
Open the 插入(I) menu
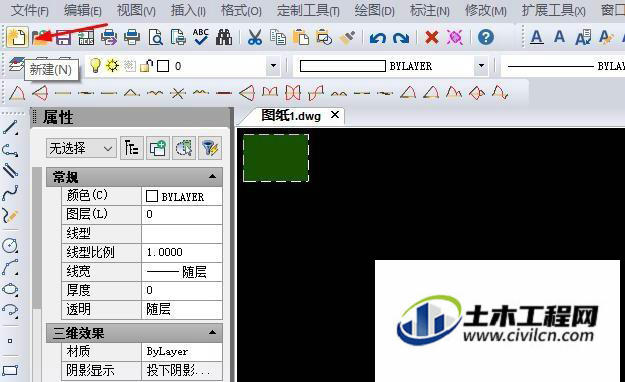click(x=188, y=10)
